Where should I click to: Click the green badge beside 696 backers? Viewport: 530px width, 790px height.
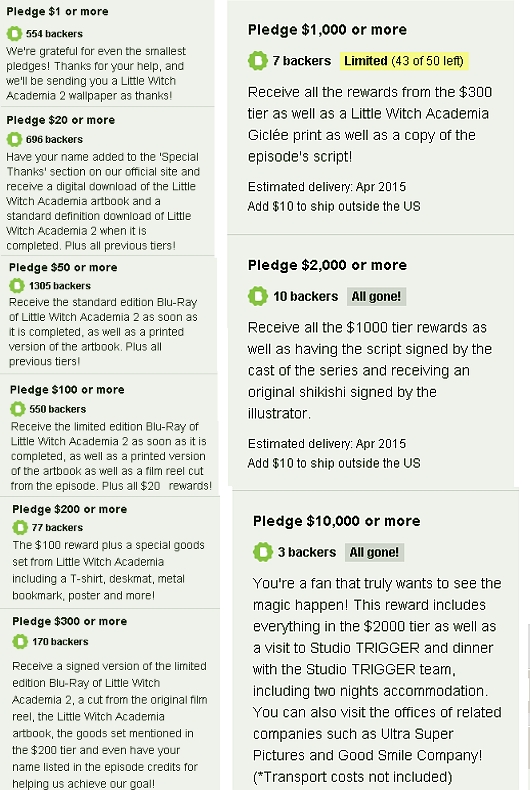14,139
